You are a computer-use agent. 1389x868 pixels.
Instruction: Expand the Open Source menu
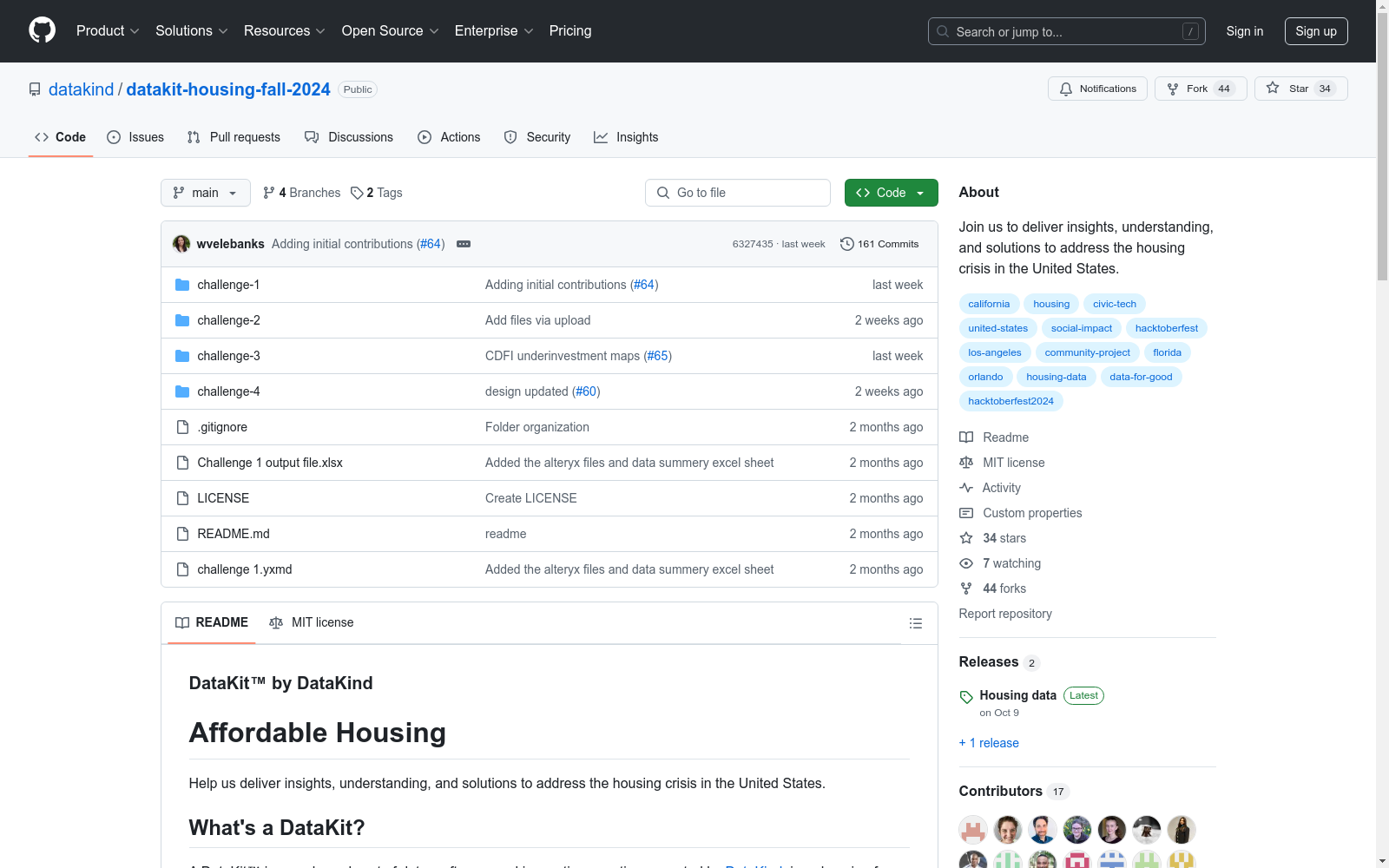point(391,31)
